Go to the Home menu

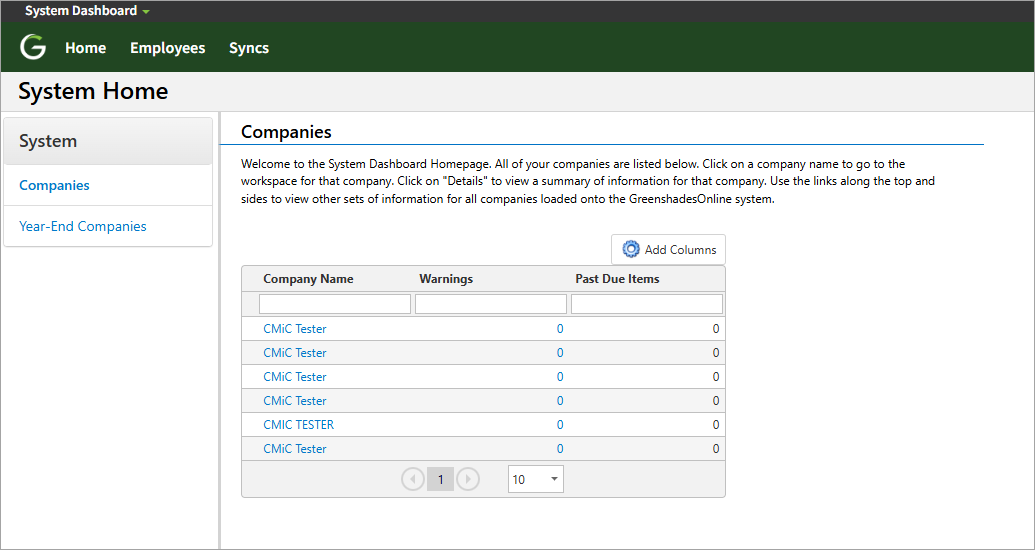pos(86,48)
